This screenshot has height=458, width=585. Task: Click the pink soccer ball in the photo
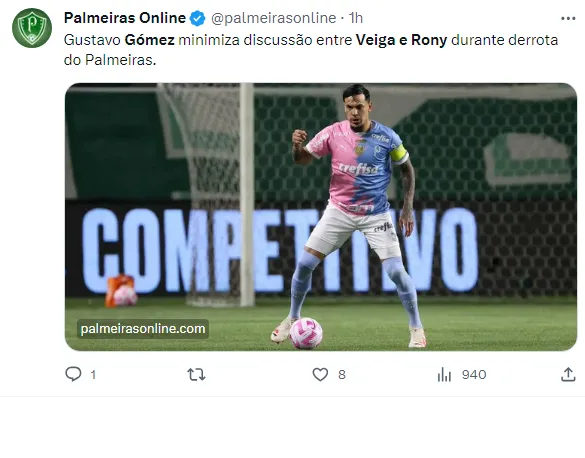click(306, 333)
